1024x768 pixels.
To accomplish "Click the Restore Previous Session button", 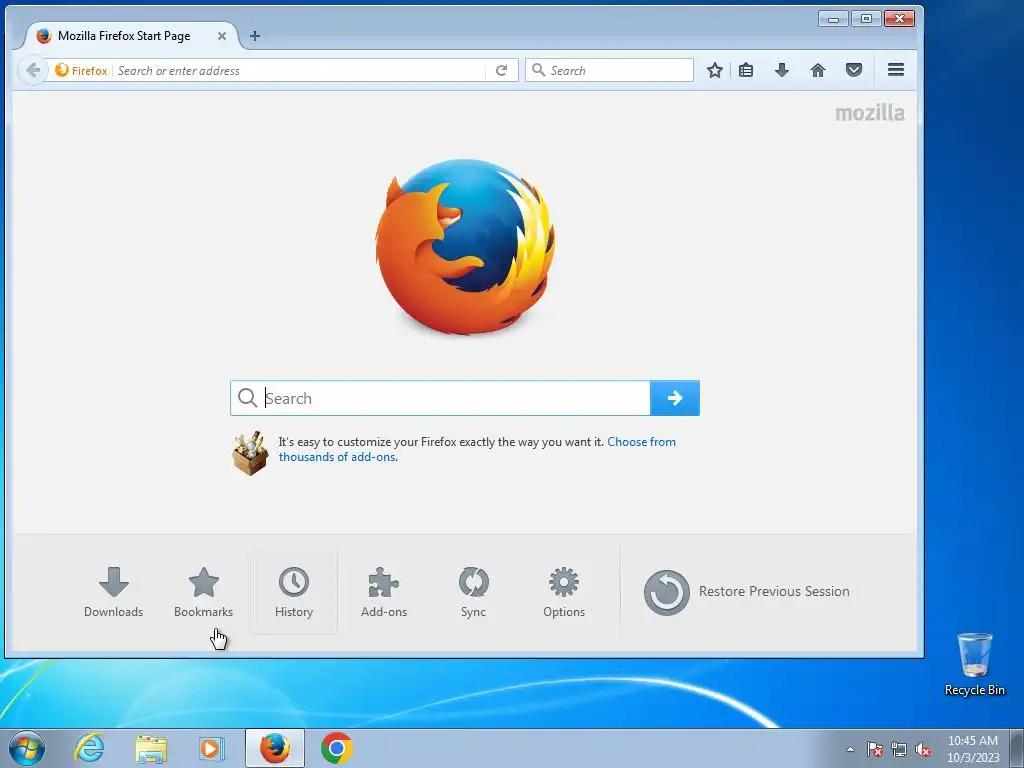I will [746, 592].
